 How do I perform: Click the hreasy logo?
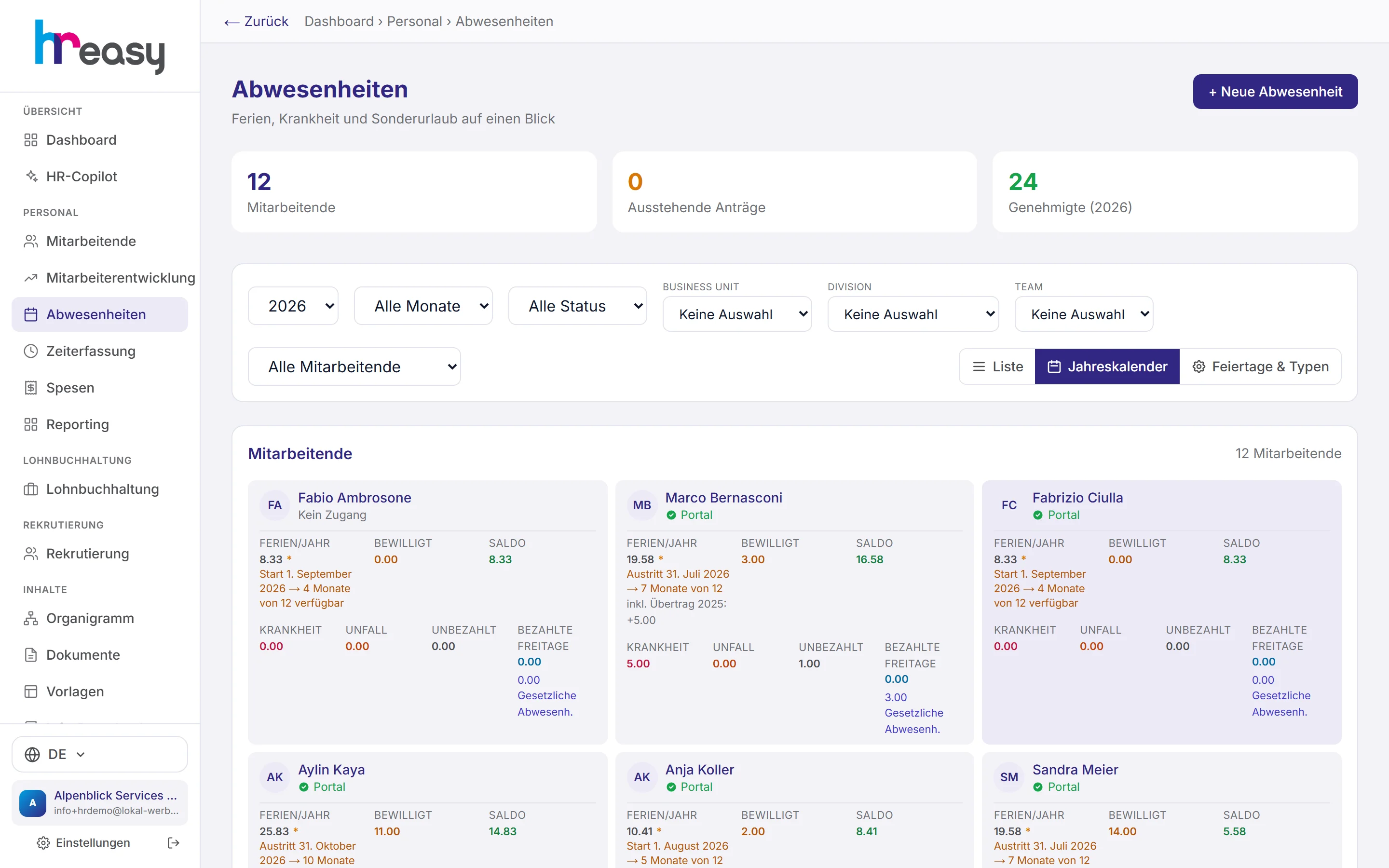[100, 47]
